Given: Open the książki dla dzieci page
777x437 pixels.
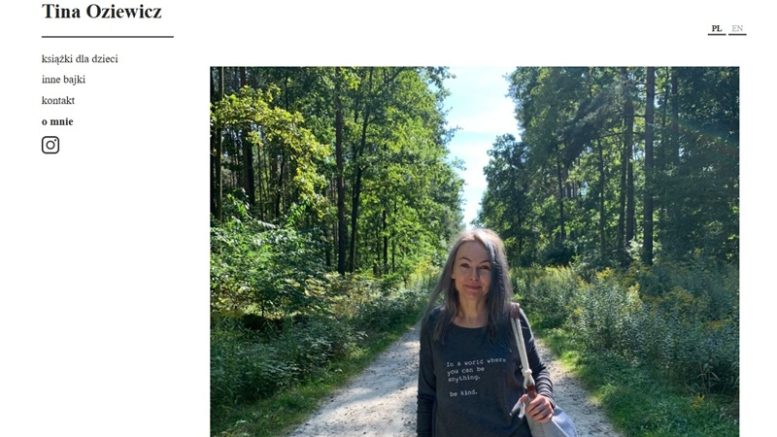Looking at the screenshot, I should [x=80, y=59].
